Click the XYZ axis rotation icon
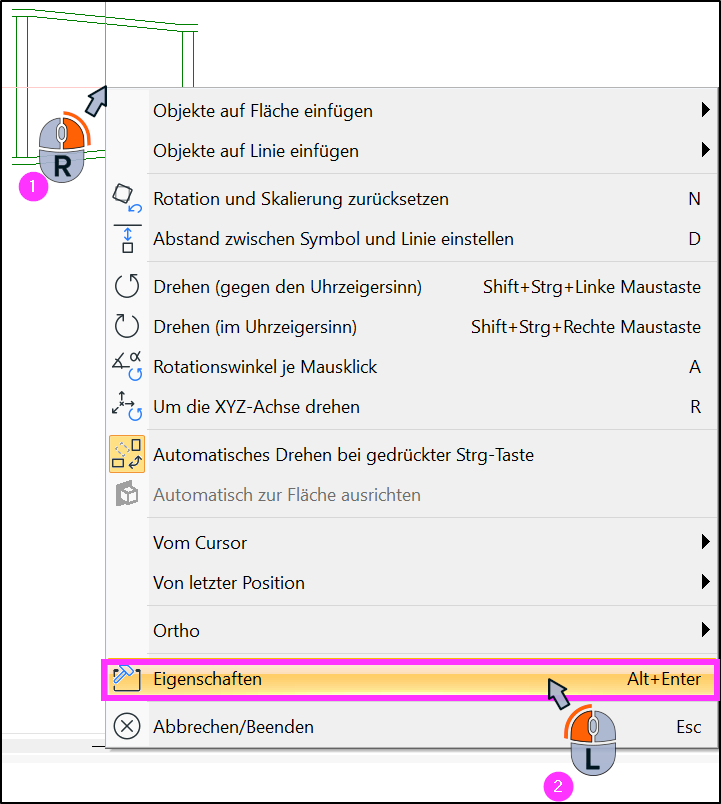 [x=127, y=406]
